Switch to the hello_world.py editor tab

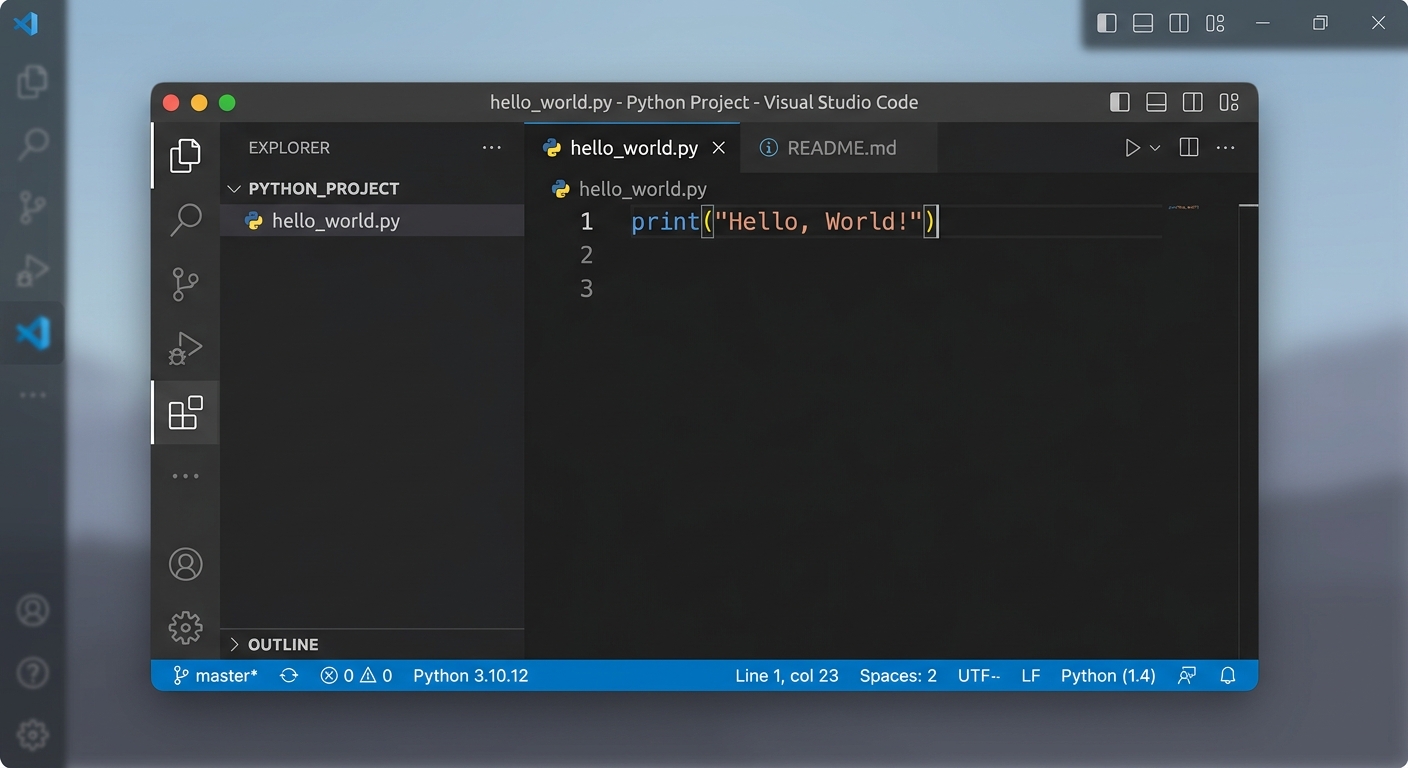(x=632, y=148)
